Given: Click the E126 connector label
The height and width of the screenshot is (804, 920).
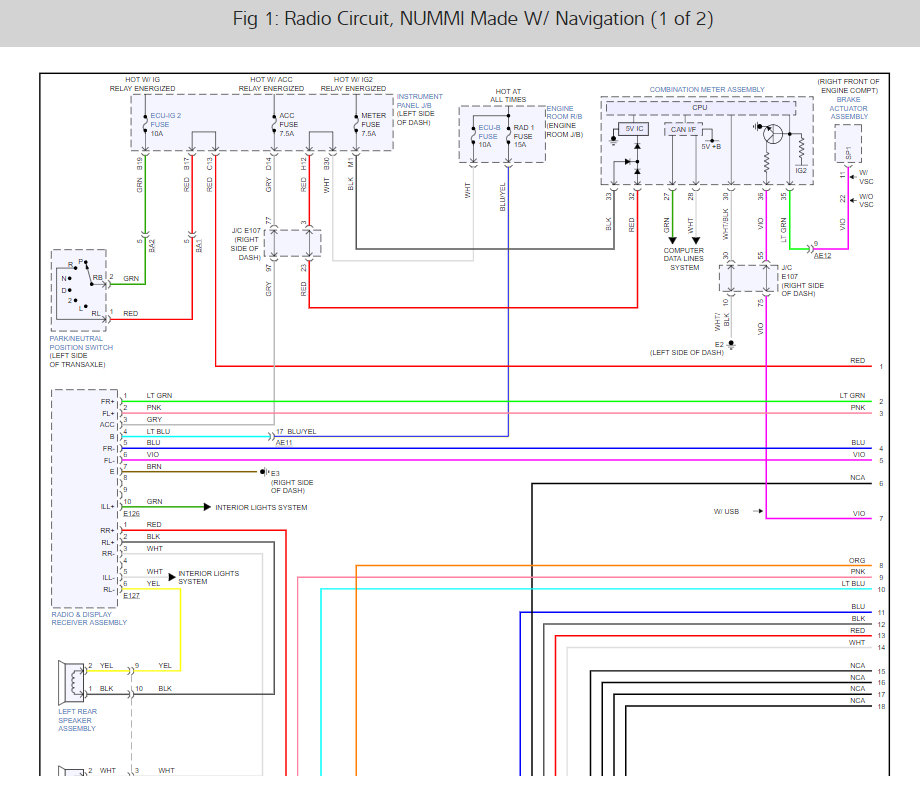Looking at the screenshot, I should 131,514.
